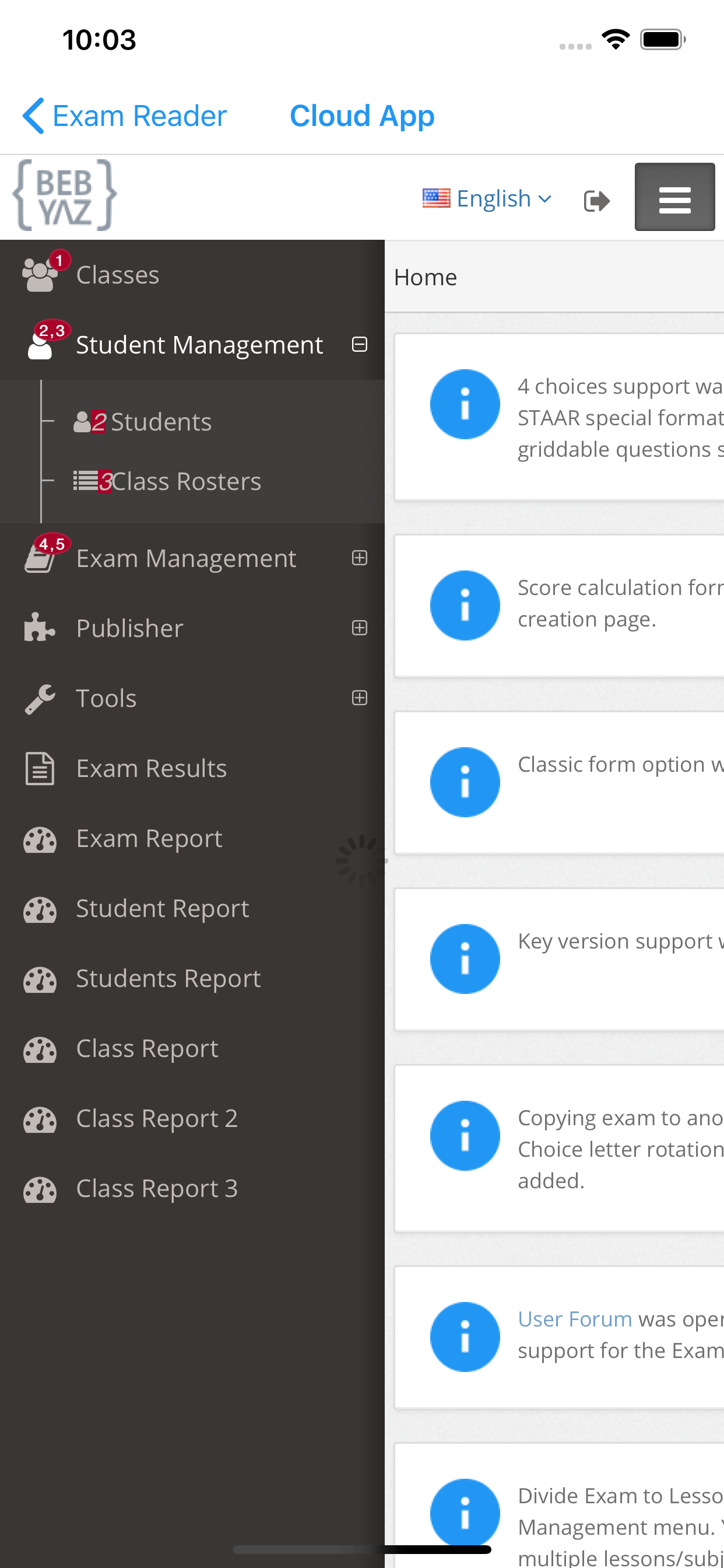Image resolution: width=724 pixels, height=1568 pixels.
Task: Click the Class Report 2 dashboard icon
Action: pos(40,1119)
